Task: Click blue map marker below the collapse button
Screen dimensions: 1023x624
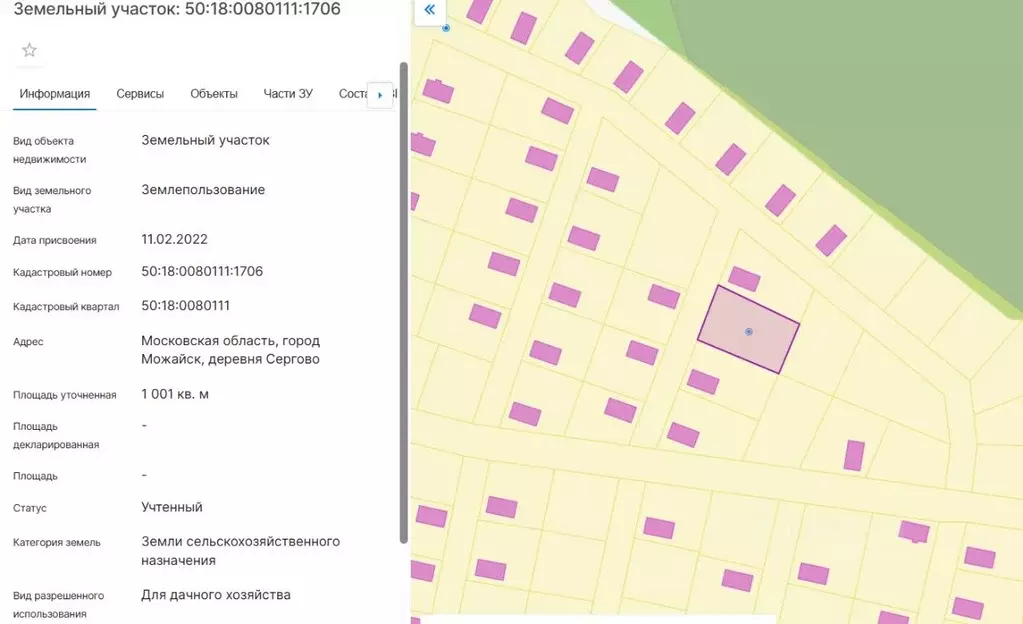Action: tap(446, 28)
